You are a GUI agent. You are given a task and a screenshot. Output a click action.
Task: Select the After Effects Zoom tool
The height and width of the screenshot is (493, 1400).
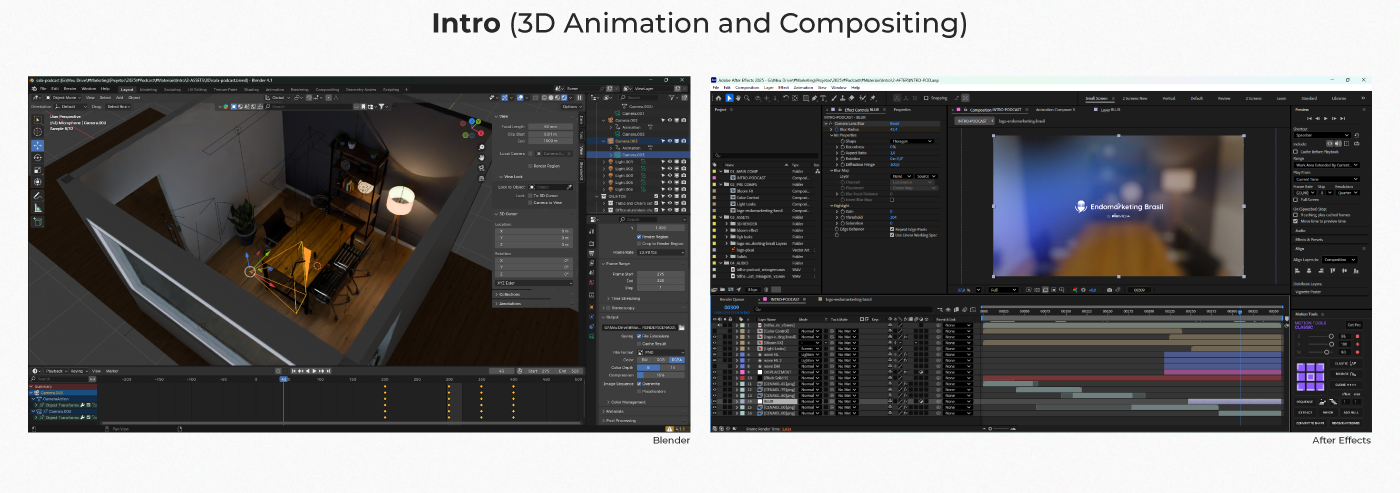click(x=747, y=98)
